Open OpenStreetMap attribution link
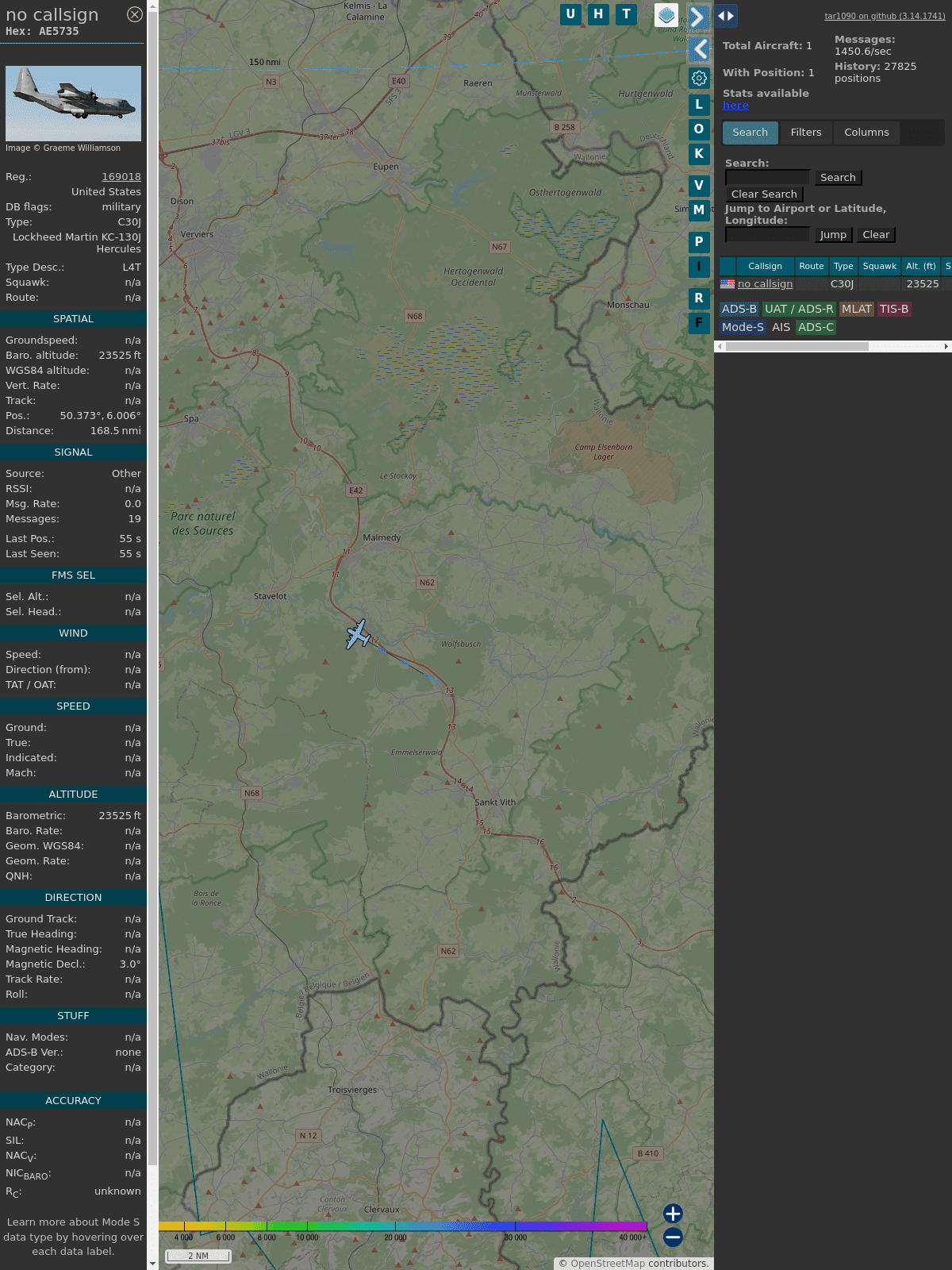The image size is (952, 1270). tap(608, 1264)
